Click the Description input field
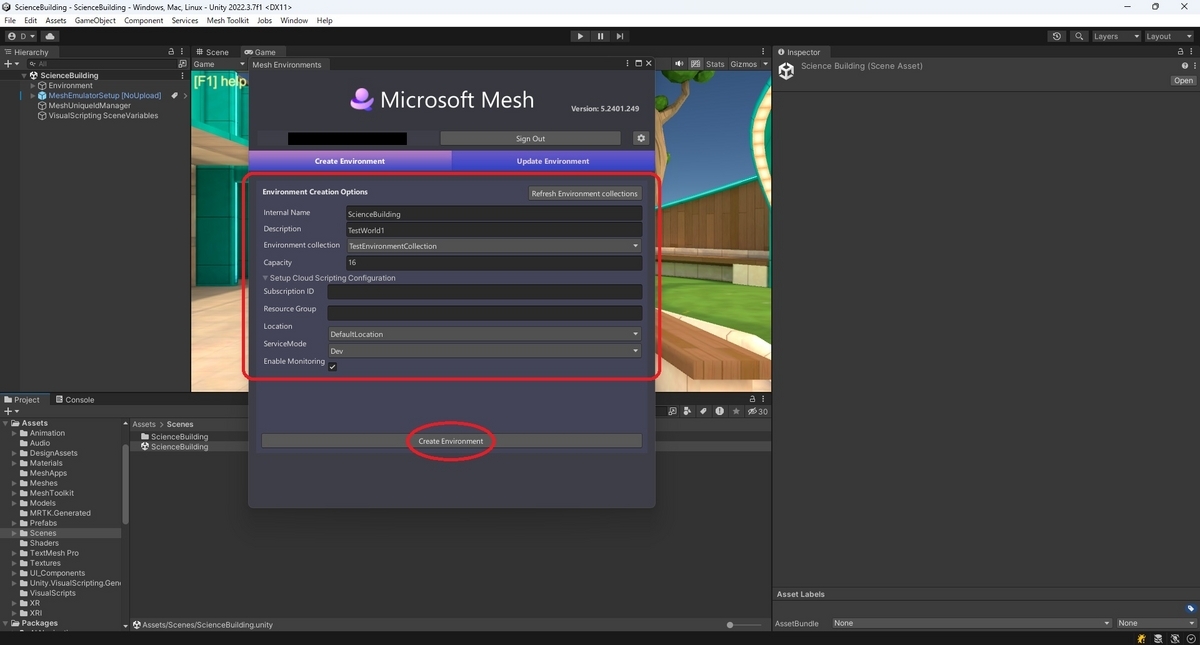Screen dimensions: 1200x645 [x=494, y=230]
